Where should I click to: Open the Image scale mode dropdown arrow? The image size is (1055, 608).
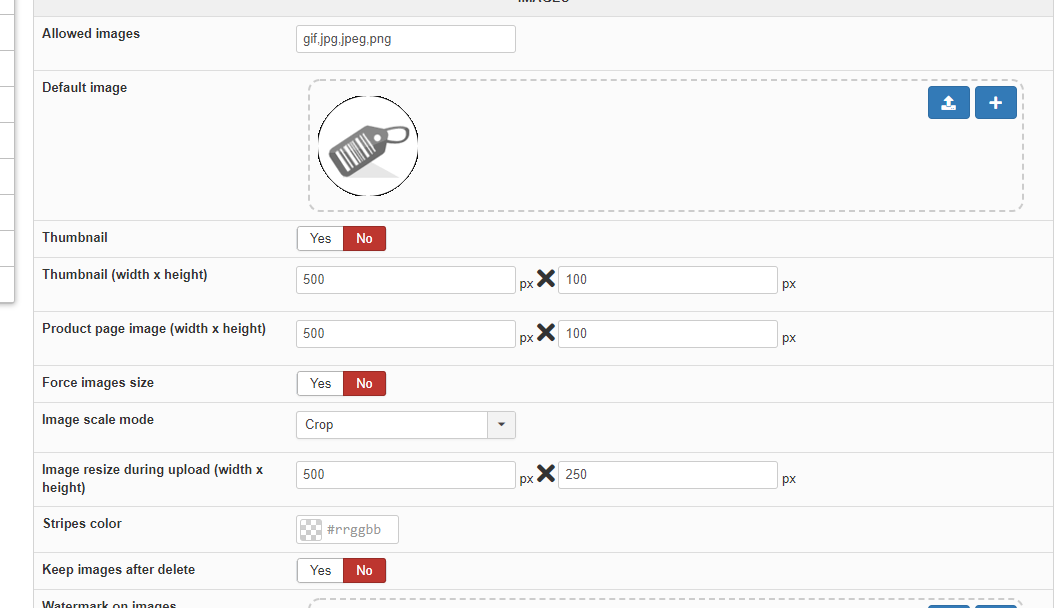(501, 425)
